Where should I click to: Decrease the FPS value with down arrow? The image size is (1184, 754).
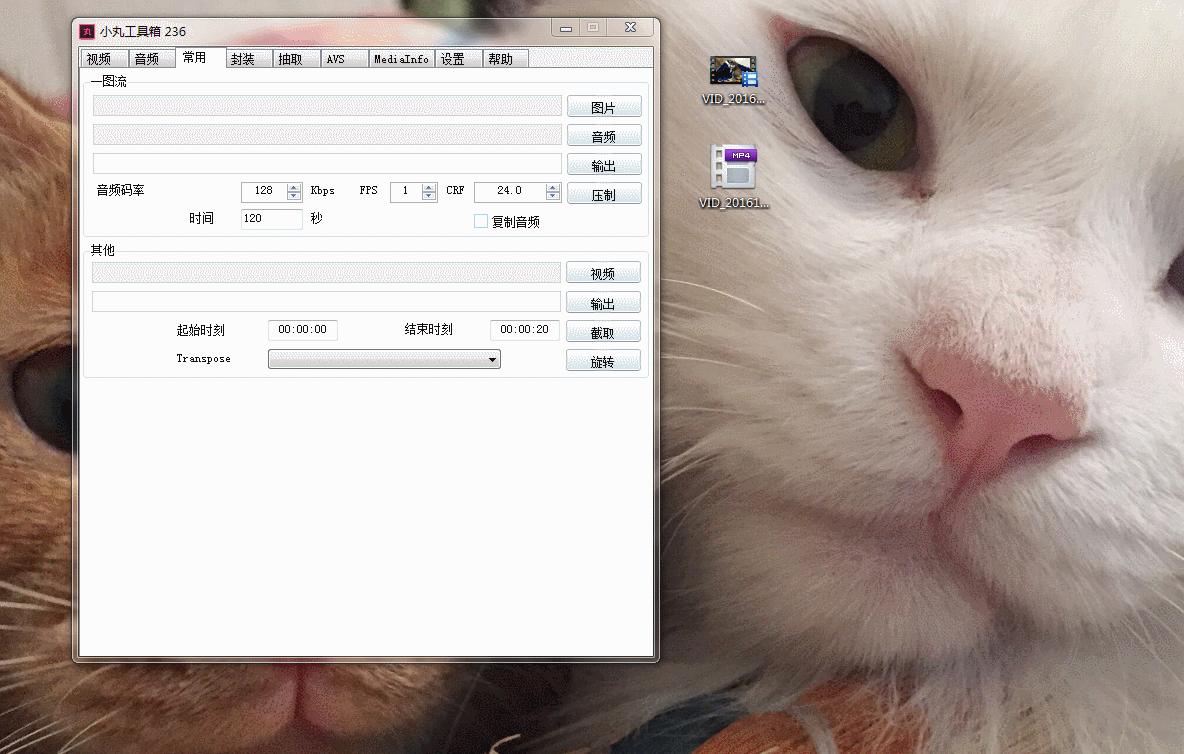pos(429,196)
